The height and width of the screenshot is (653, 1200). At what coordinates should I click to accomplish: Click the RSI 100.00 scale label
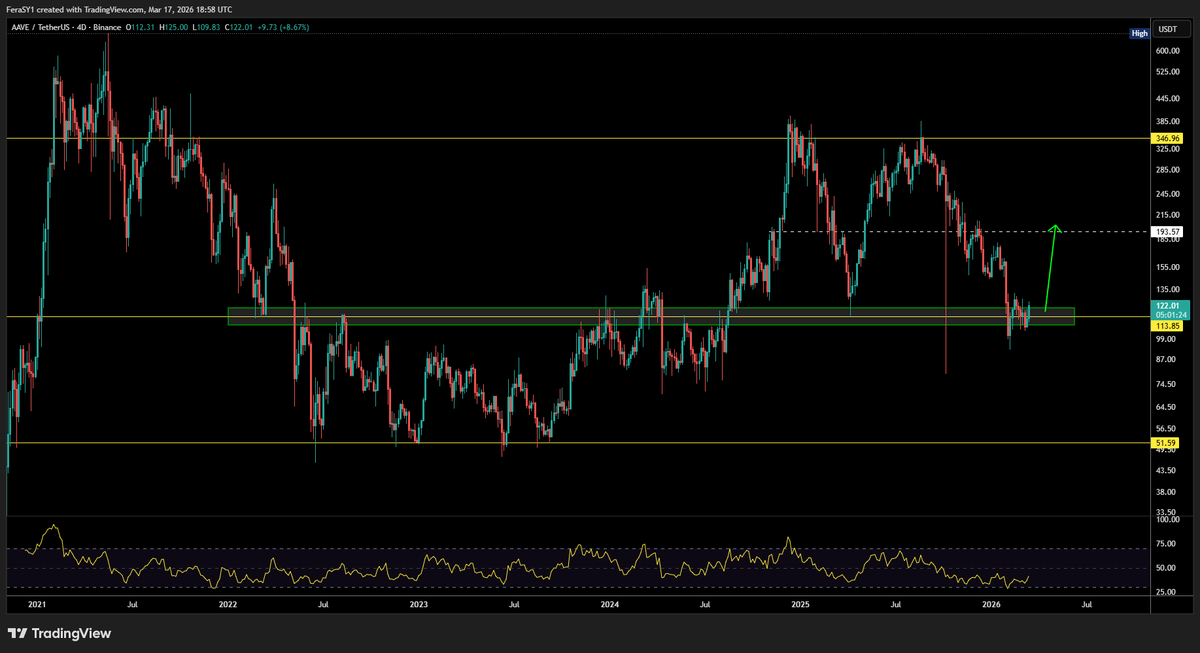point(1166,520)
